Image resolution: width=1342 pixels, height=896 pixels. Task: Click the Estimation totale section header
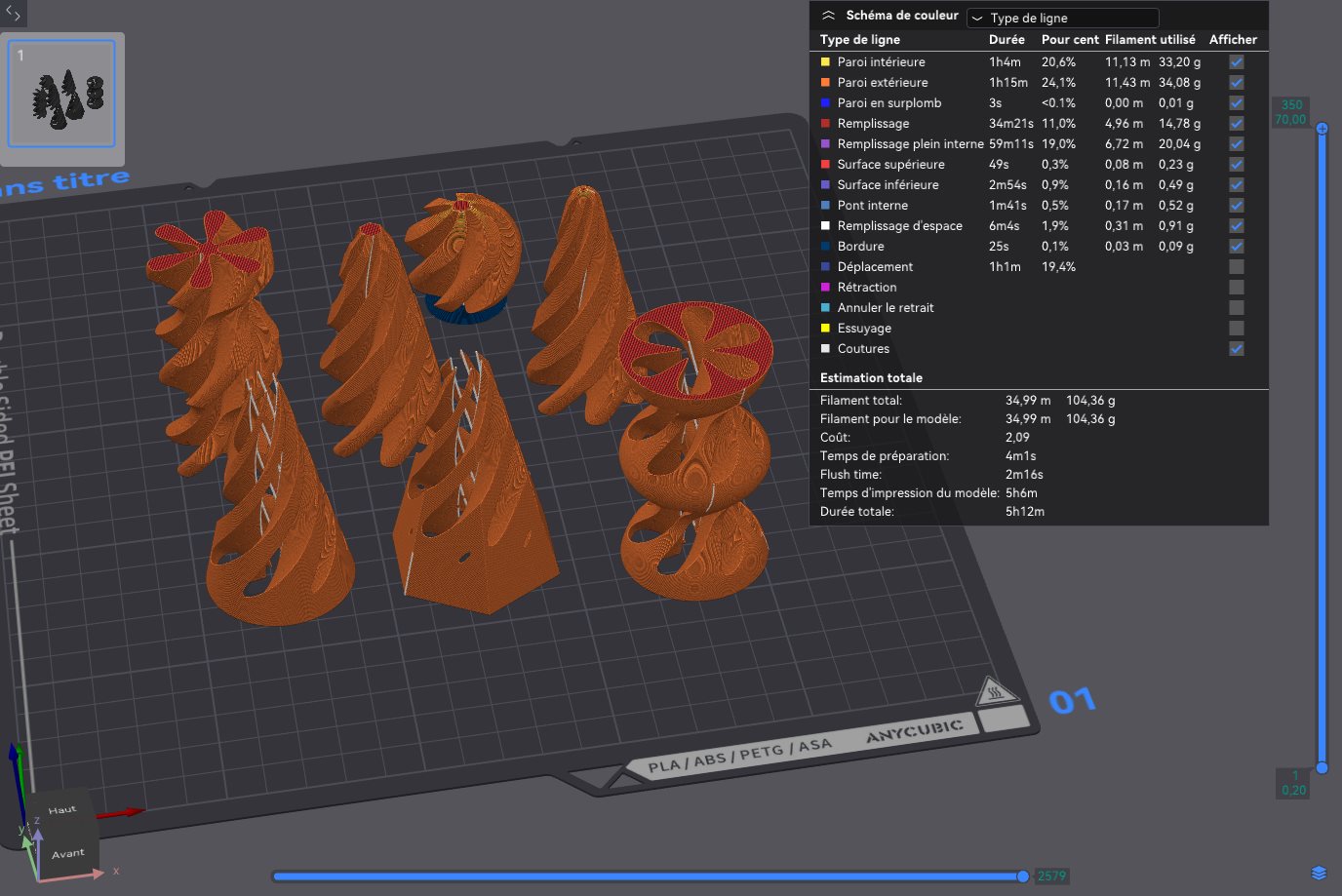[x=871, y=378]
